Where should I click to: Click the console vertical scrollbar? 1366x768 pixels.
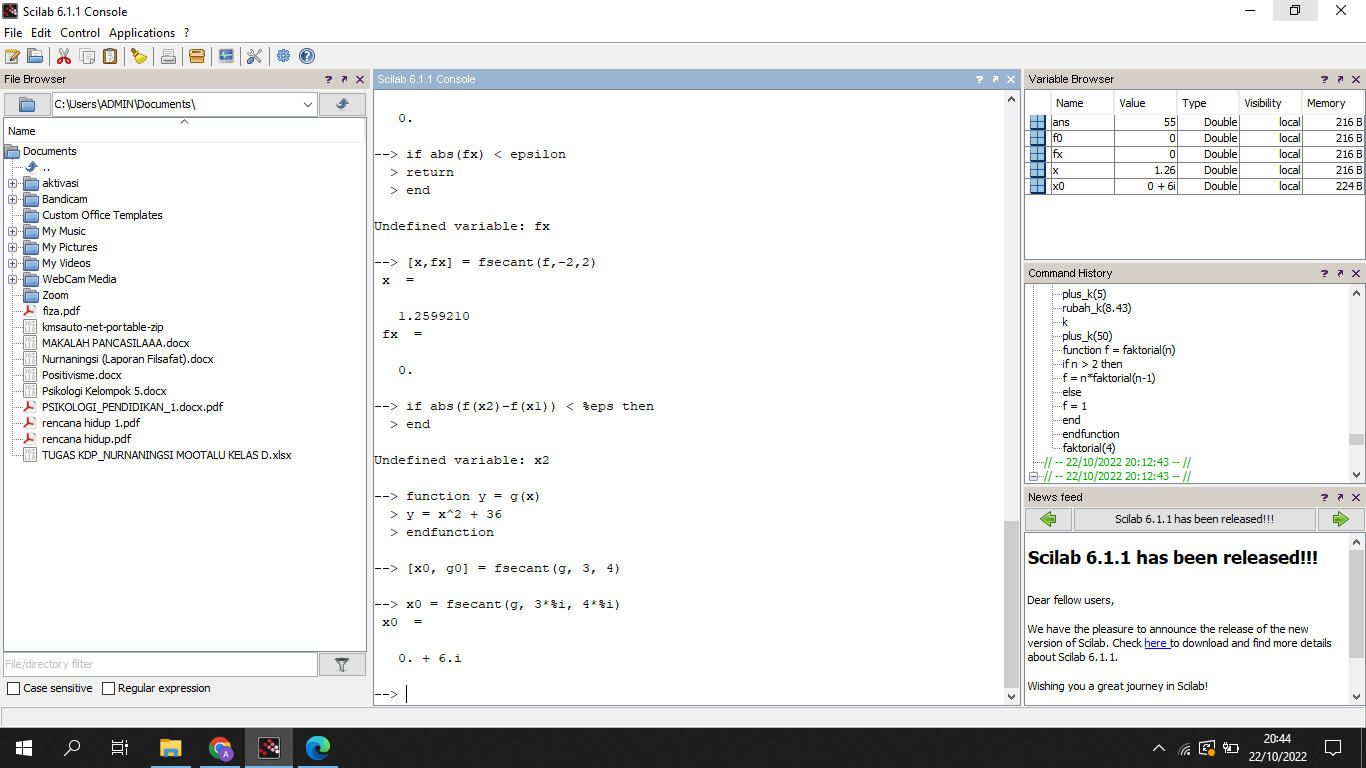click(1012, 604)
